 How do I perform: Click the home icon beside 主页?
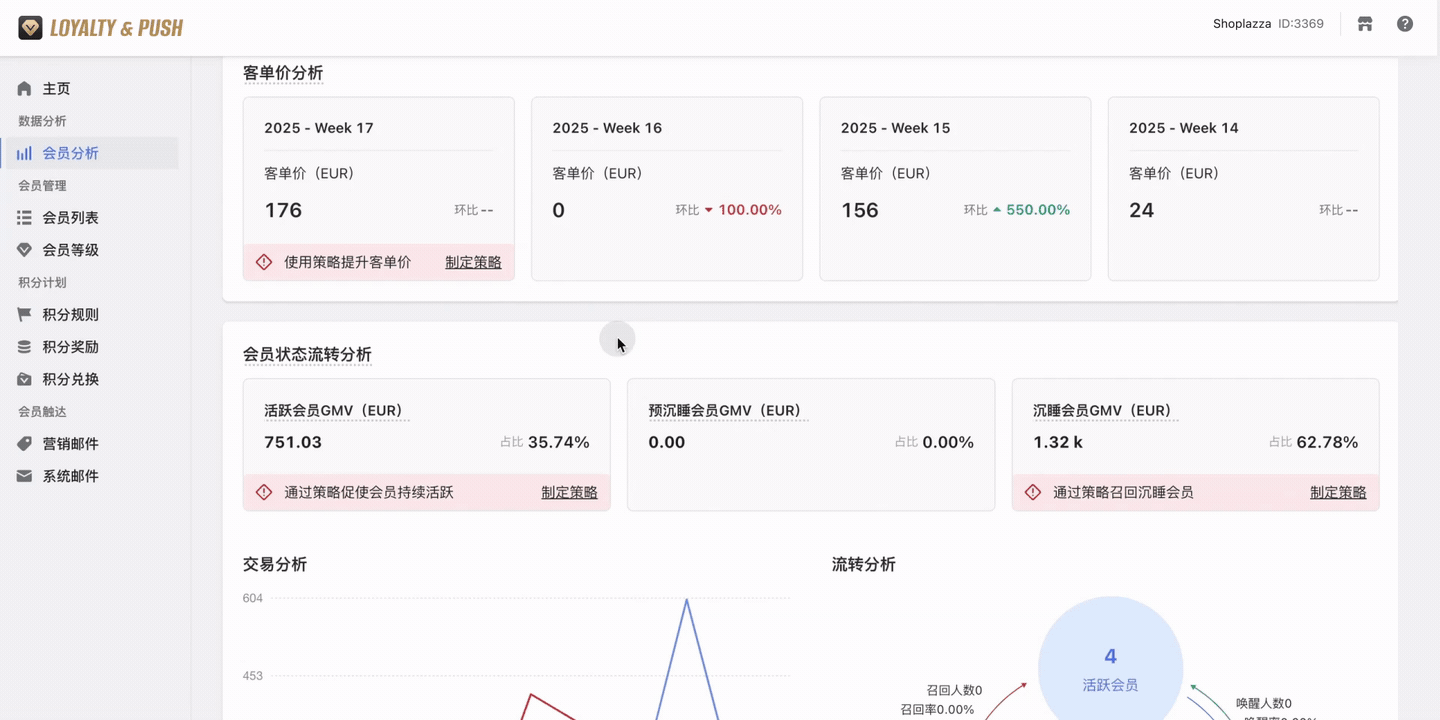[x=25, y=88]
